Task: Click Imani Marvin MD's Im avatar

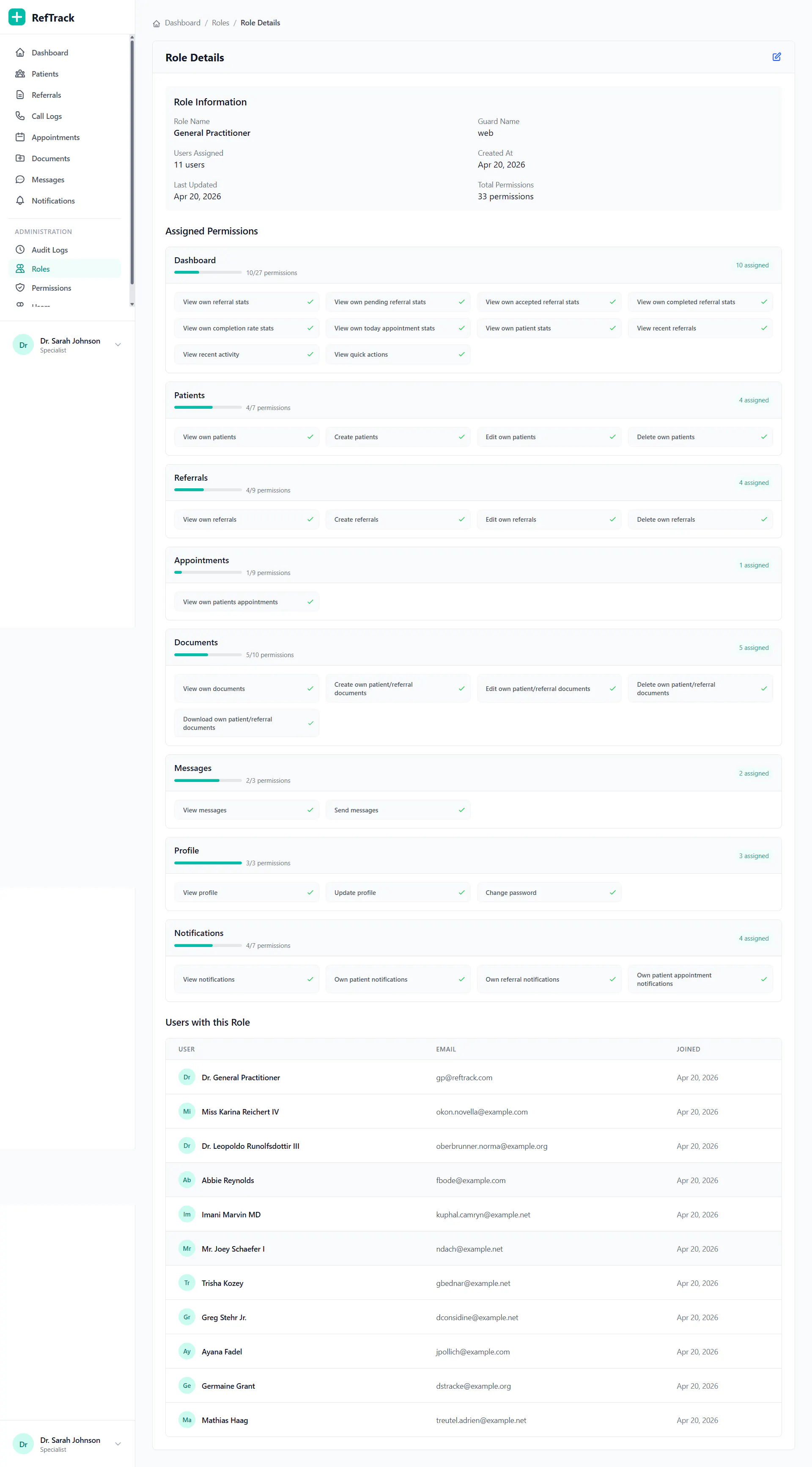Action: (187, 1214)
